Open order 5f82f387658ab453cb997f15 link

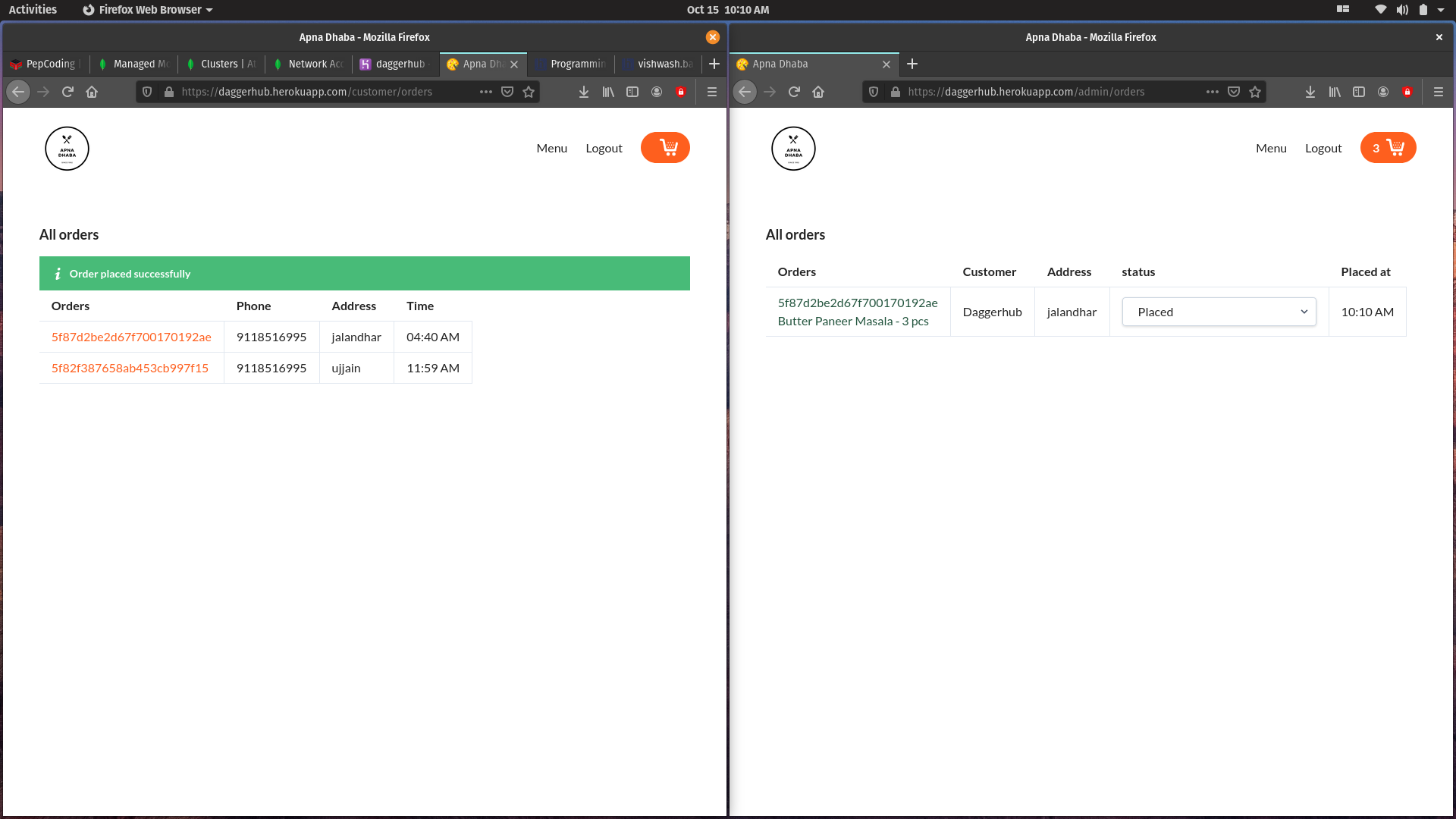(x=130, y=368)
